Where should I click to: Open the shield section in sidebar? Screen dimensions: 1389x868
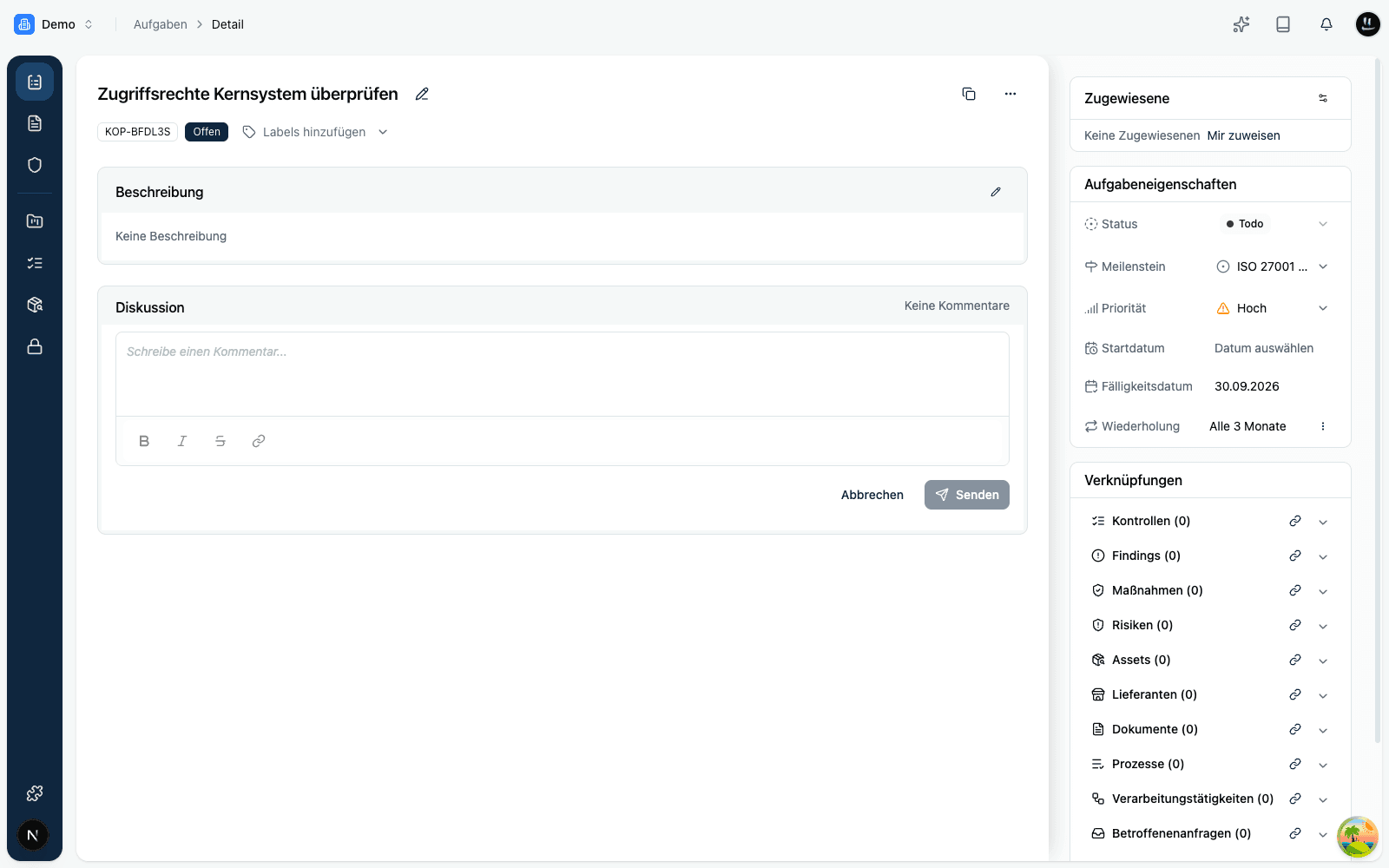[35, 165]
